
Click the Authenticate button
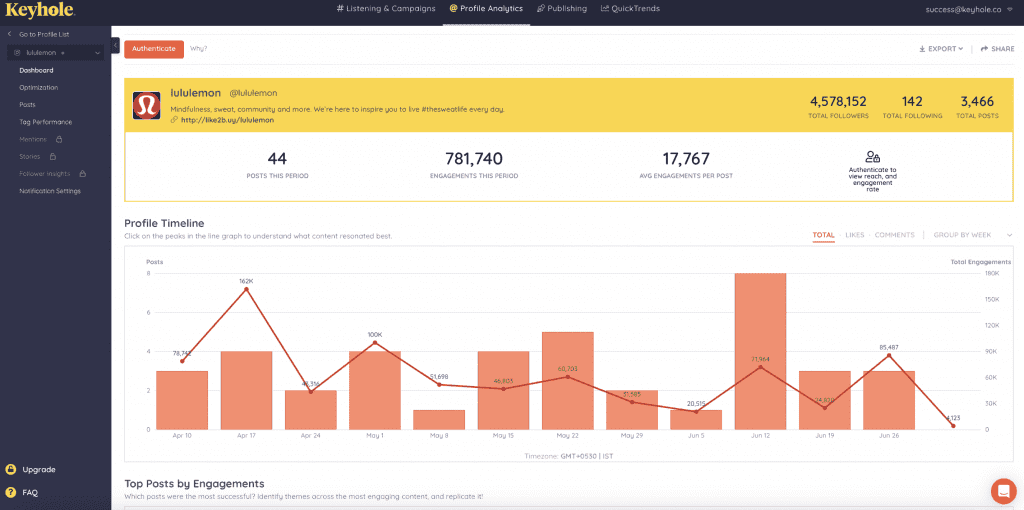click(x=154, y=49)
